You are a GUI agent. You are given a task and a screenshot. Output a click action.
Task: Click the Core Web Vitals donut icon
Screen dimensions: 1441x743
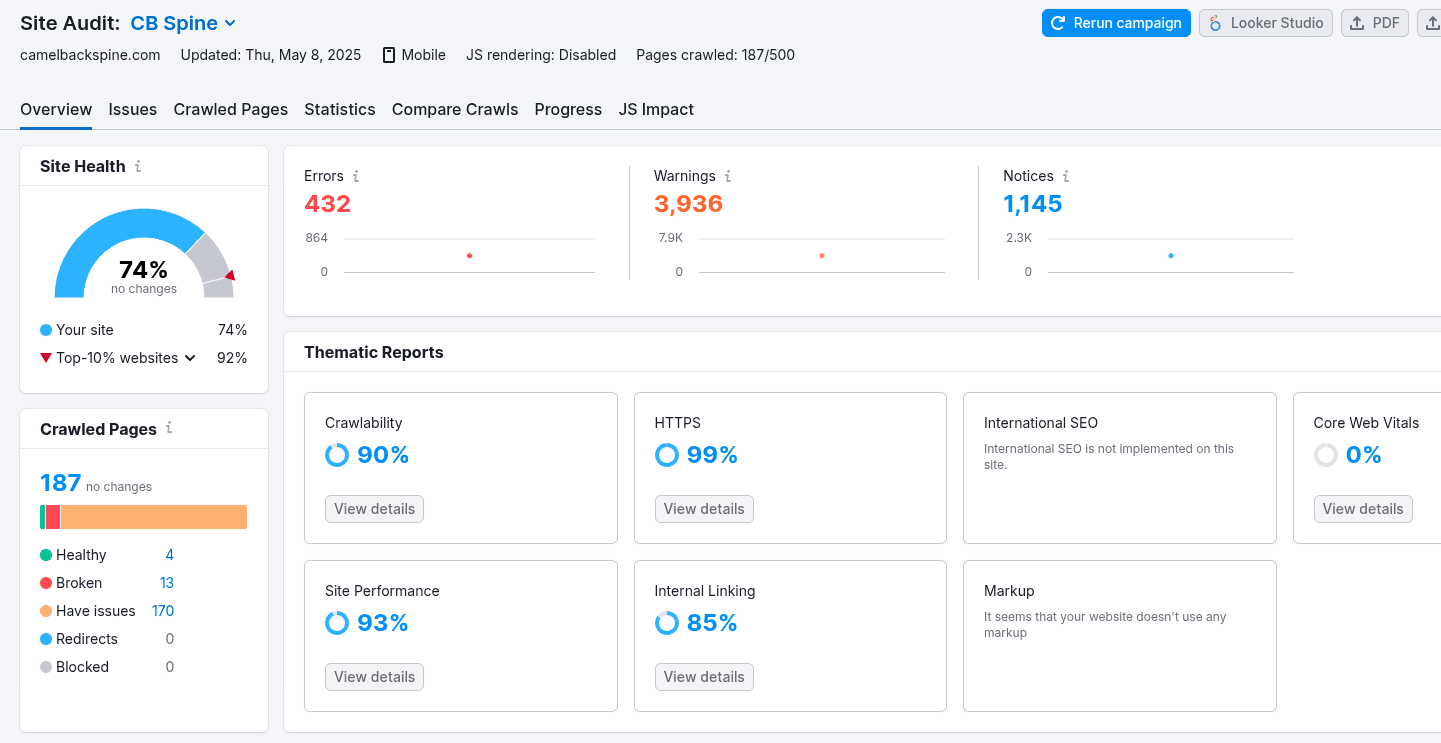pyautogui.click(x=1326, y=455)
